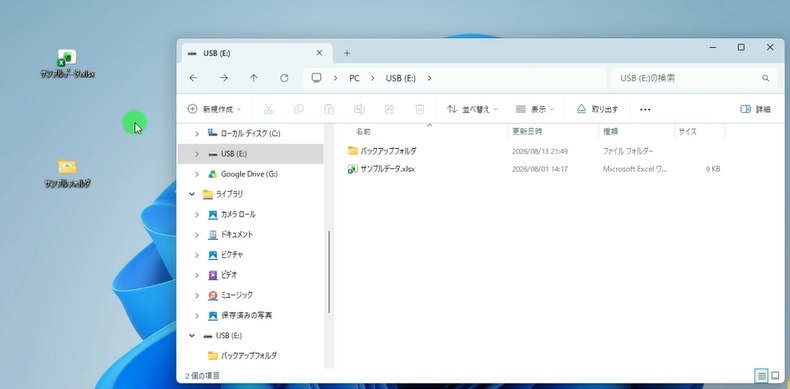Refresh the USB (E:) view
Viewport: 790px width, 389px height.
coord(284,78)
